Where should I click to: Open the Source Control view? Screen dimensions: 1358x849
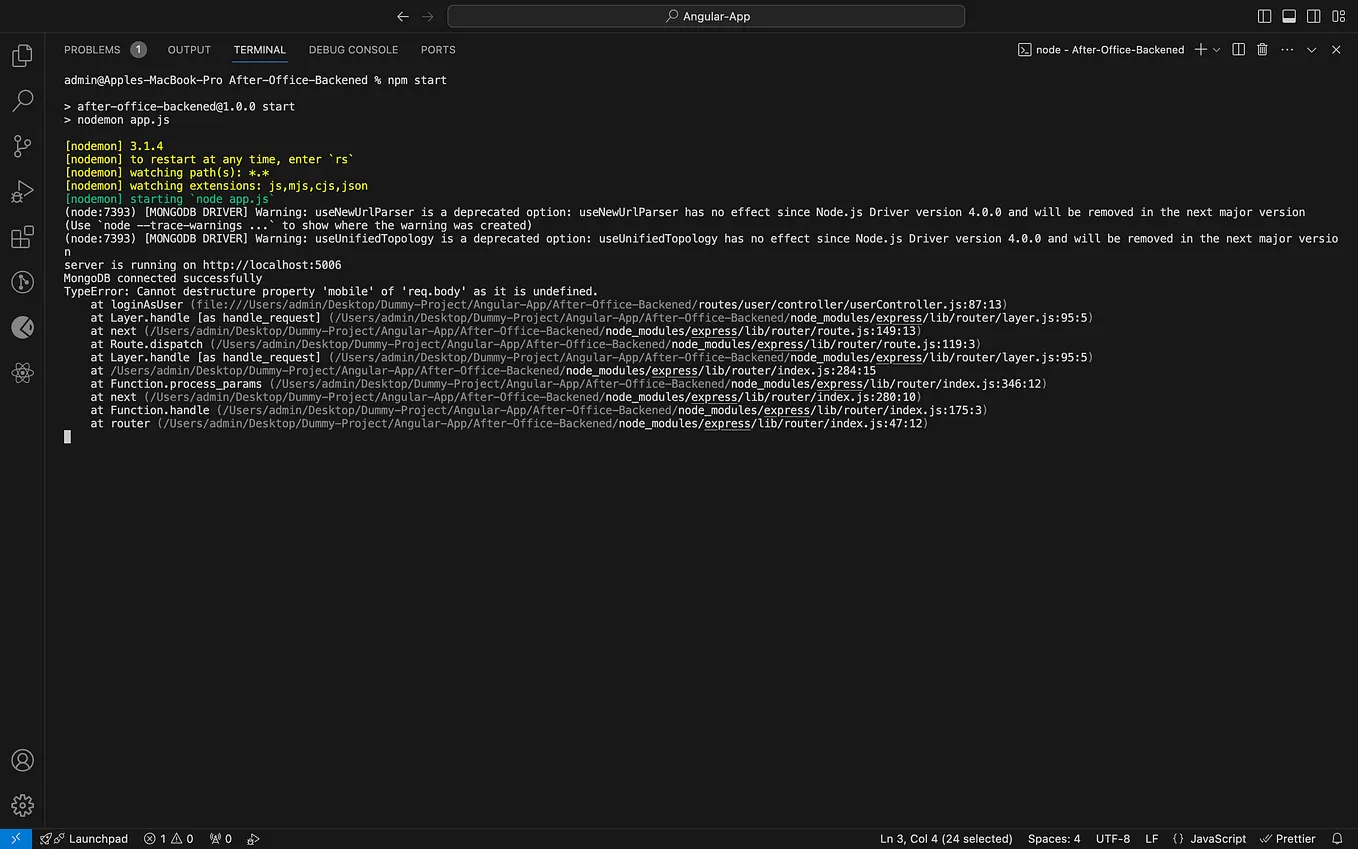(x=22, y=146)
